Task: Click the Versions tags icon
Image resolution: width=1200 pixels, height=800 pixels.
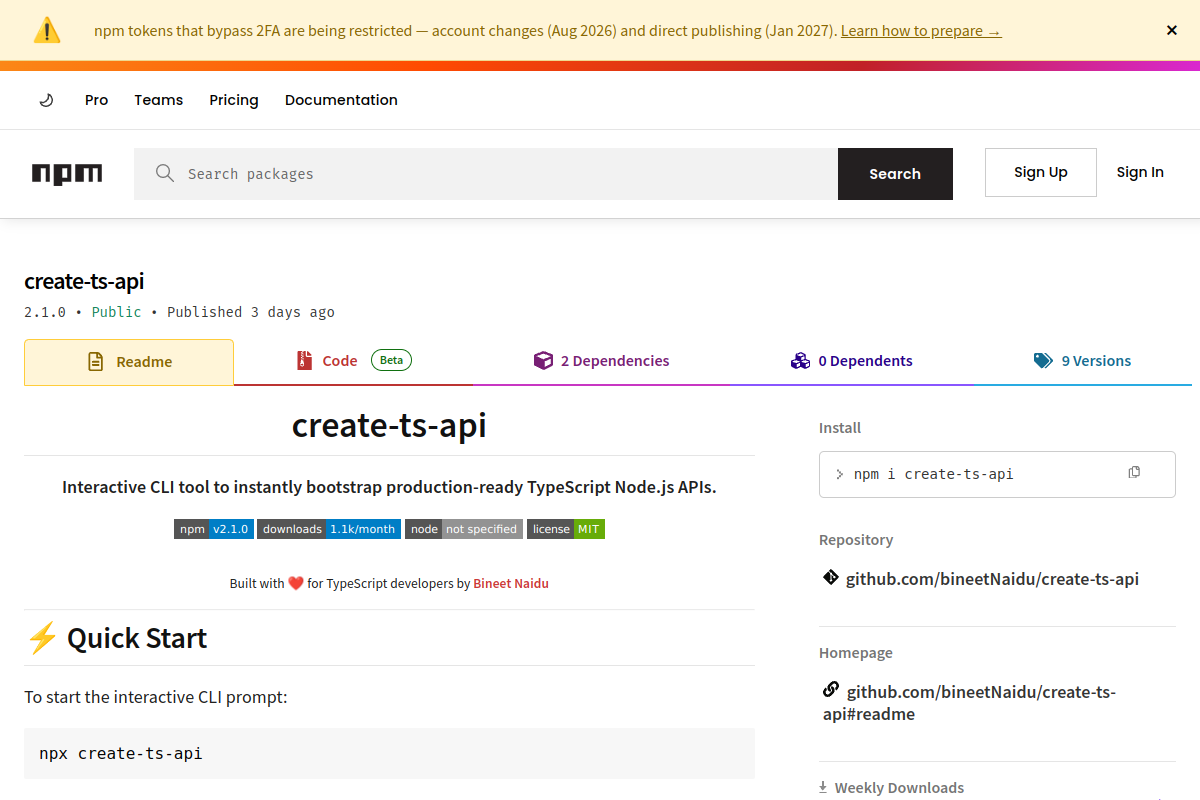Action: [1043, 361]
